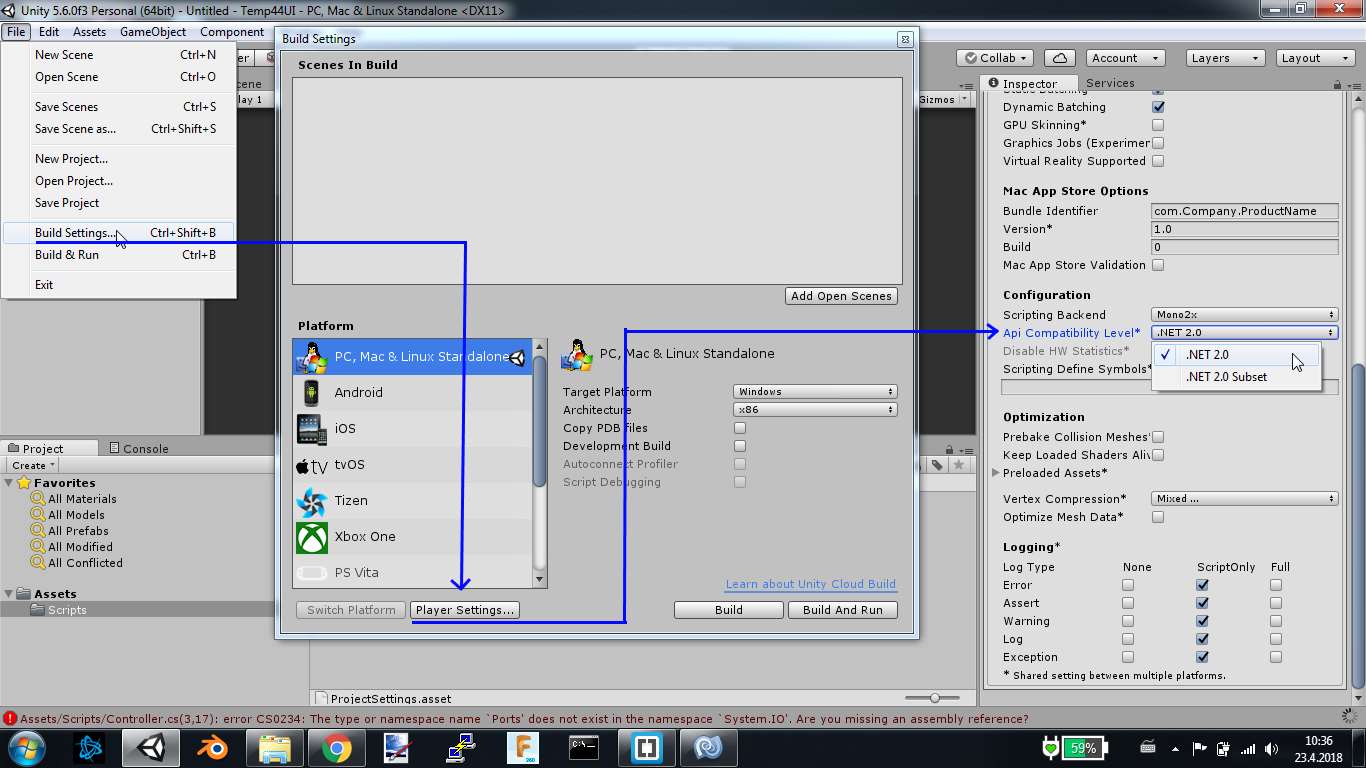Disable Dynamic Batching checkbox
Screen dimensions: 1366x768
click(x=1158, y=107)
